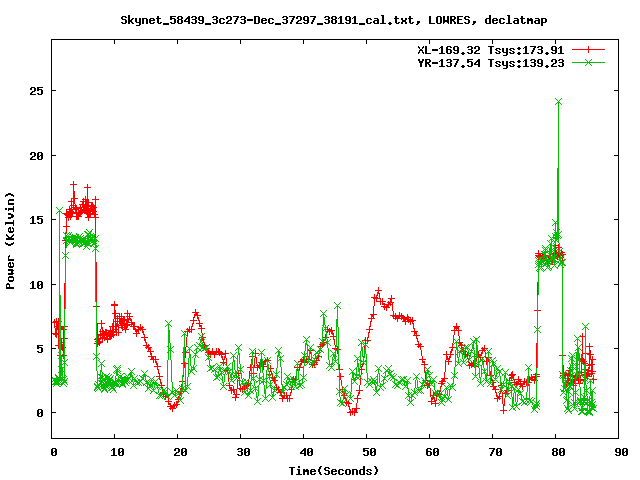Click the Time(Seconds) x-axis label

tap(333, 471)
